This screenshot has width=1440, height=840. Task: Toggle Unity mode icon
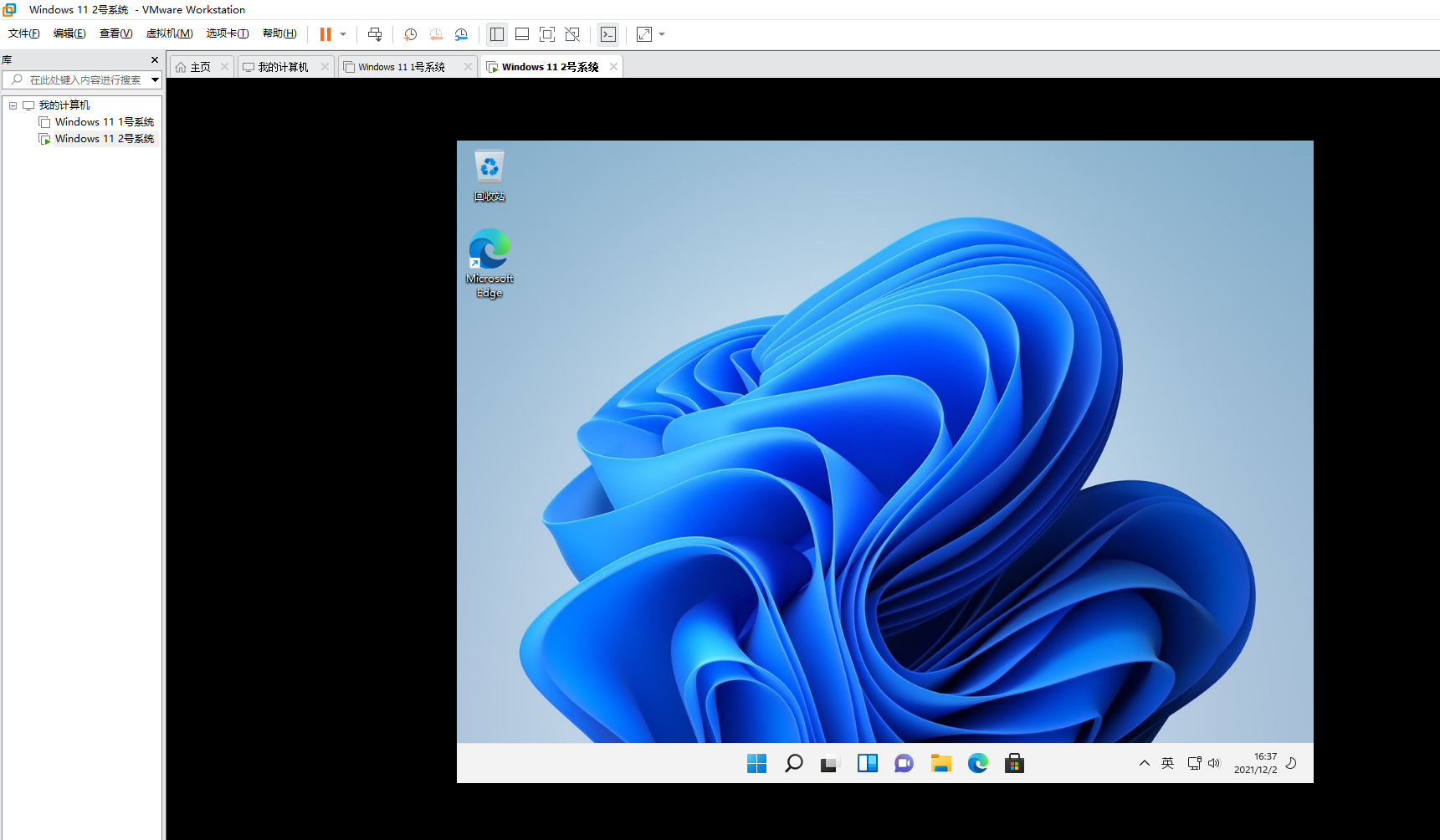tap(572, 34)
